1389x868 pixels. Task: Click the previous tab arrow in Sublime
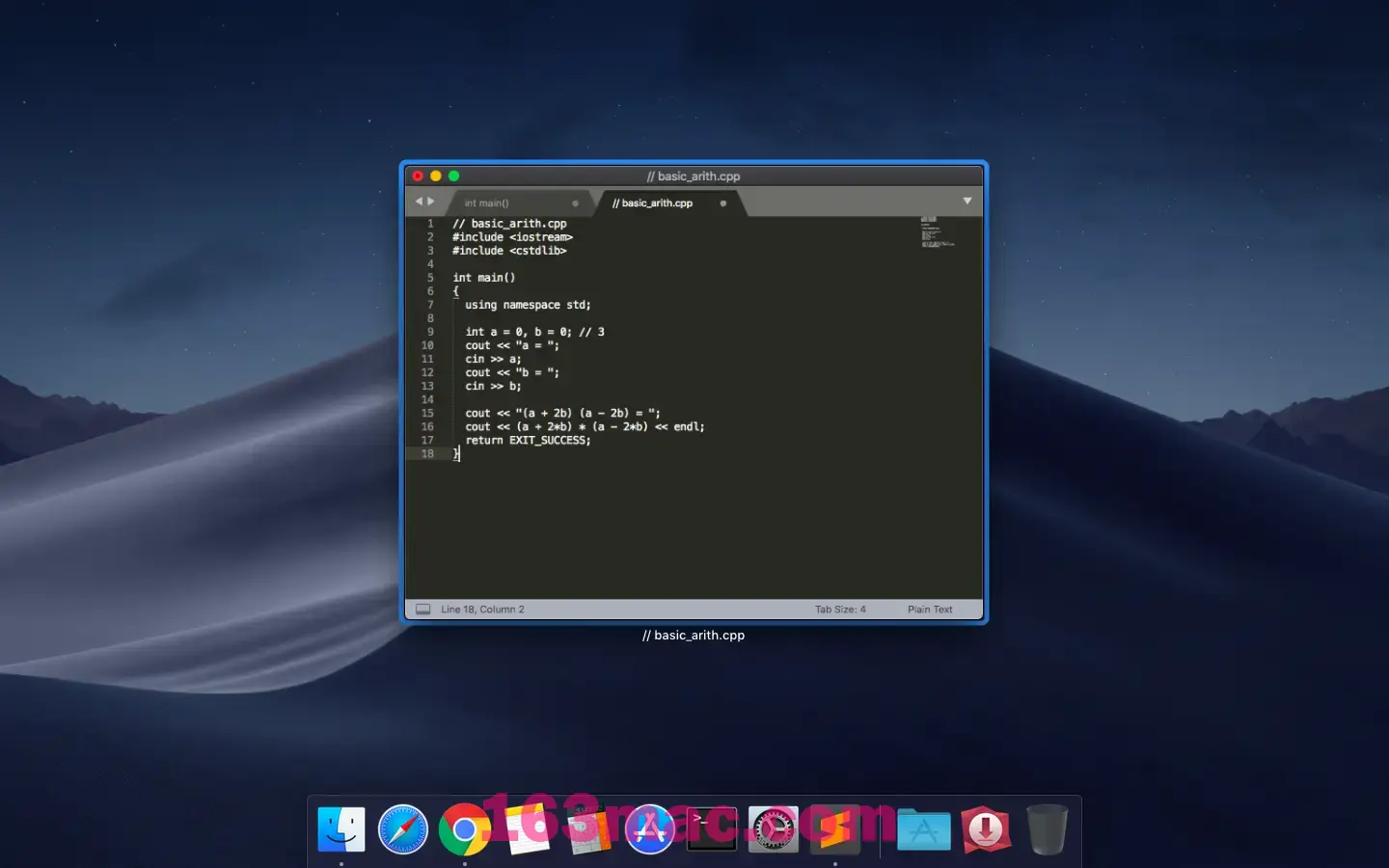(419, 202)
